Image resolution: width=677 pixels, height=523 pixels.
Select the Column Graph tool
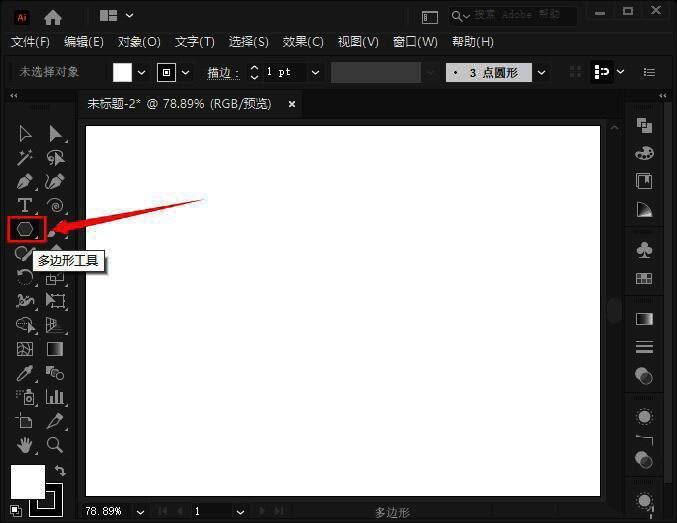coord(55,397)
